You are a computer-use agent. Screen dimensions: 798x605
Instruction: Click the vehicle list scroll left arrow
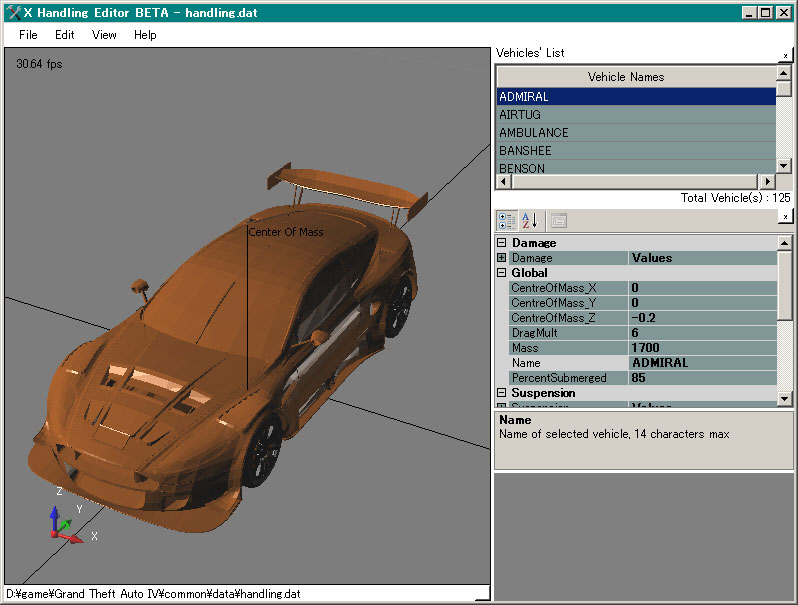(504, 181)
